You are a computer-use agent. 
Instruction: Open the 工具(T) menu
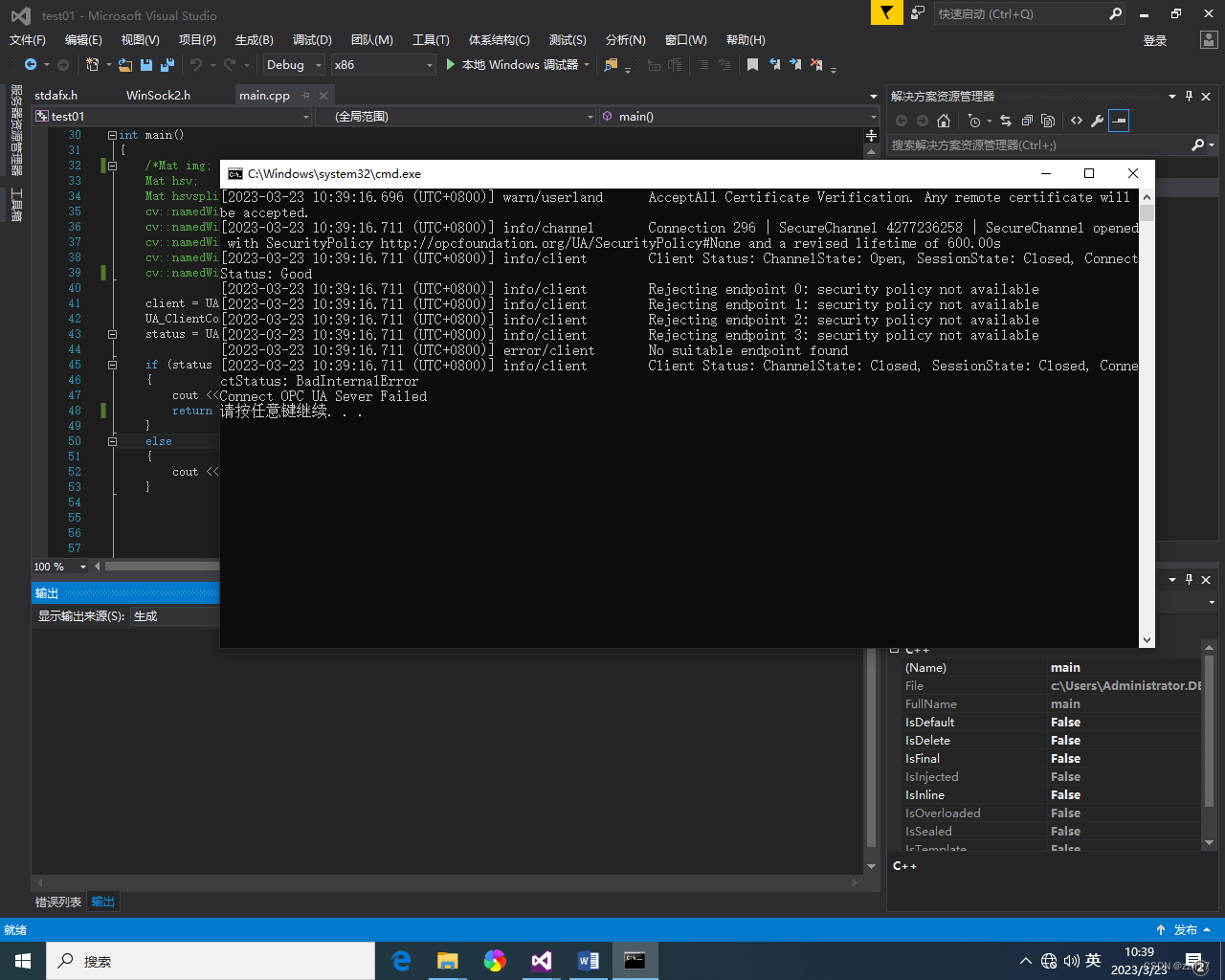click(431, 39)
